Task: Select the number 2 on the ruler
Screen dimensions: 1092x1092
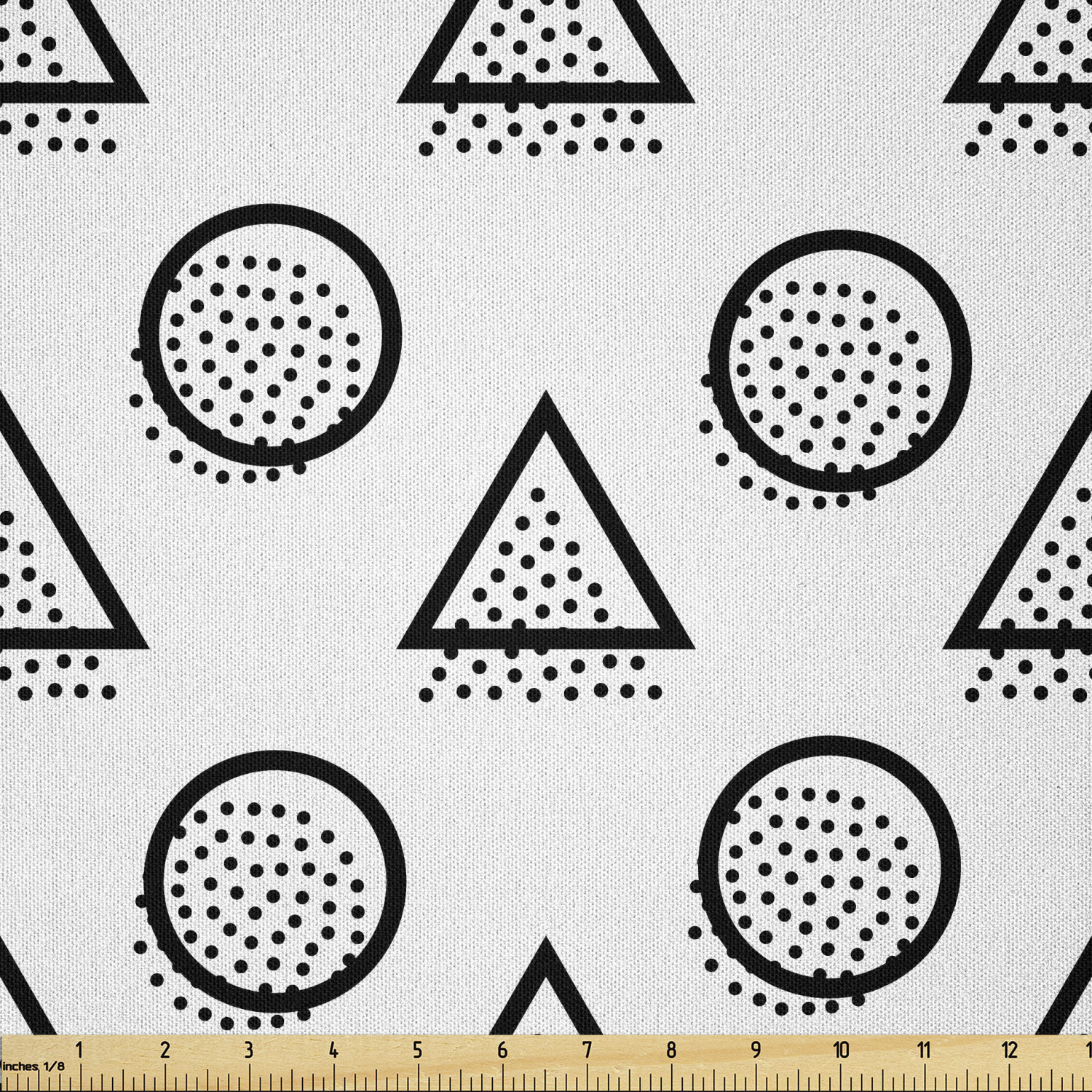Action: tap(165, 1050)
